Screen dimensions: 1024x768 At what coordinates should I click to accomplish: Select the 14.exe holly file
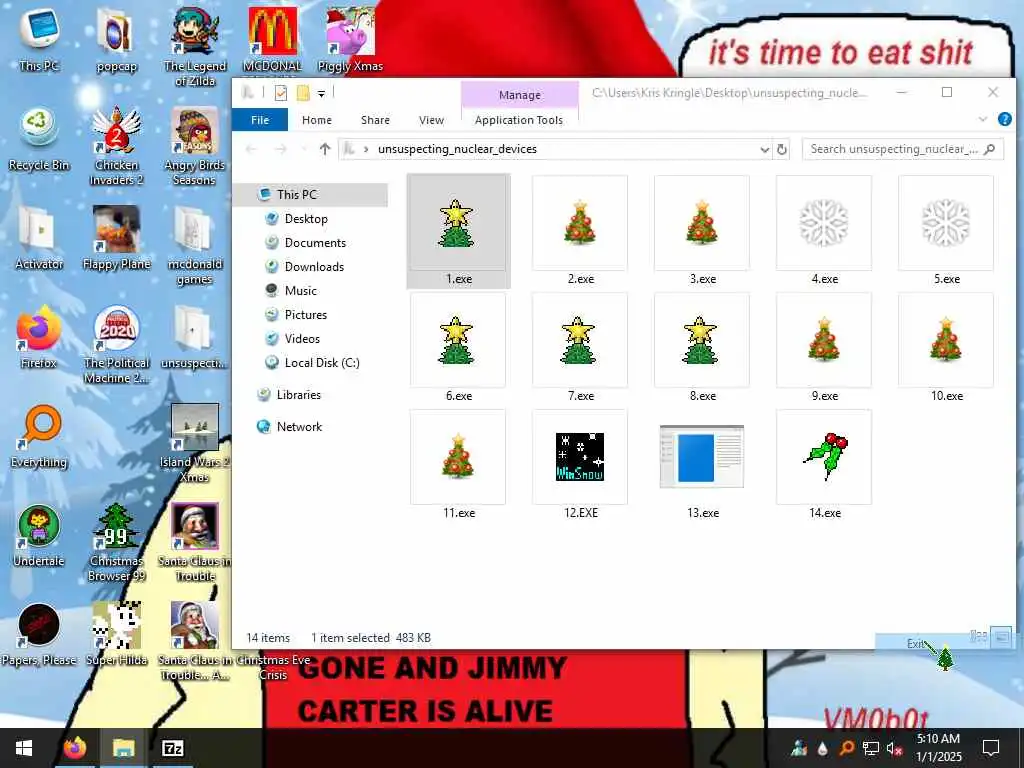coord(824,464)
